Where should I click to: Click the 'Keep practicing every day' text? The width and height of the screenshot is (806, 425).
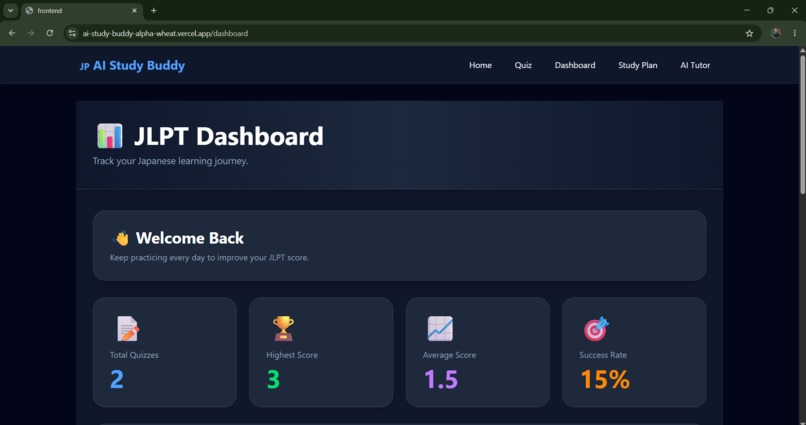pos(209,257)
